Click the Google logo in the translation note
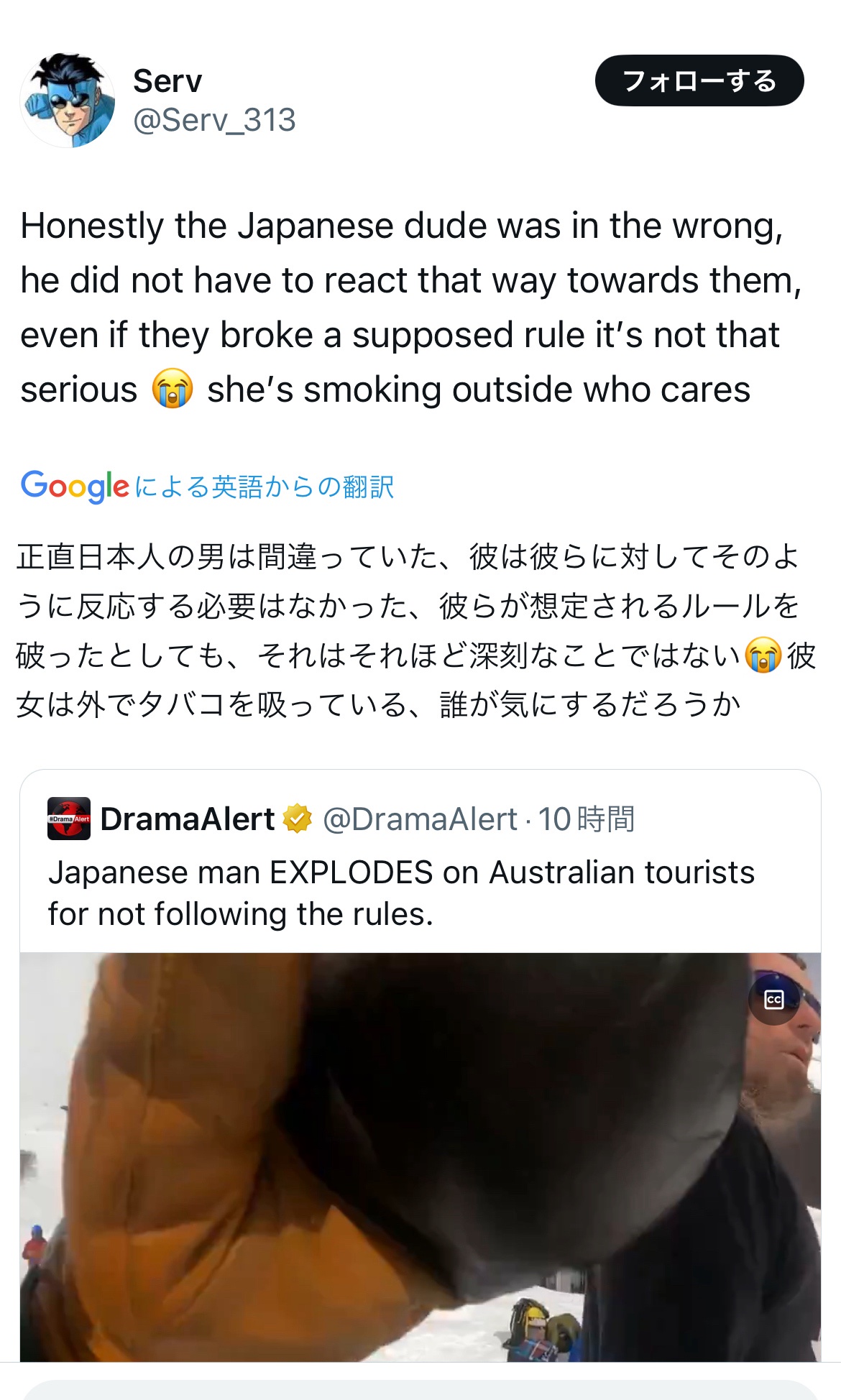 pyautogui.click(x=75, y=487)
